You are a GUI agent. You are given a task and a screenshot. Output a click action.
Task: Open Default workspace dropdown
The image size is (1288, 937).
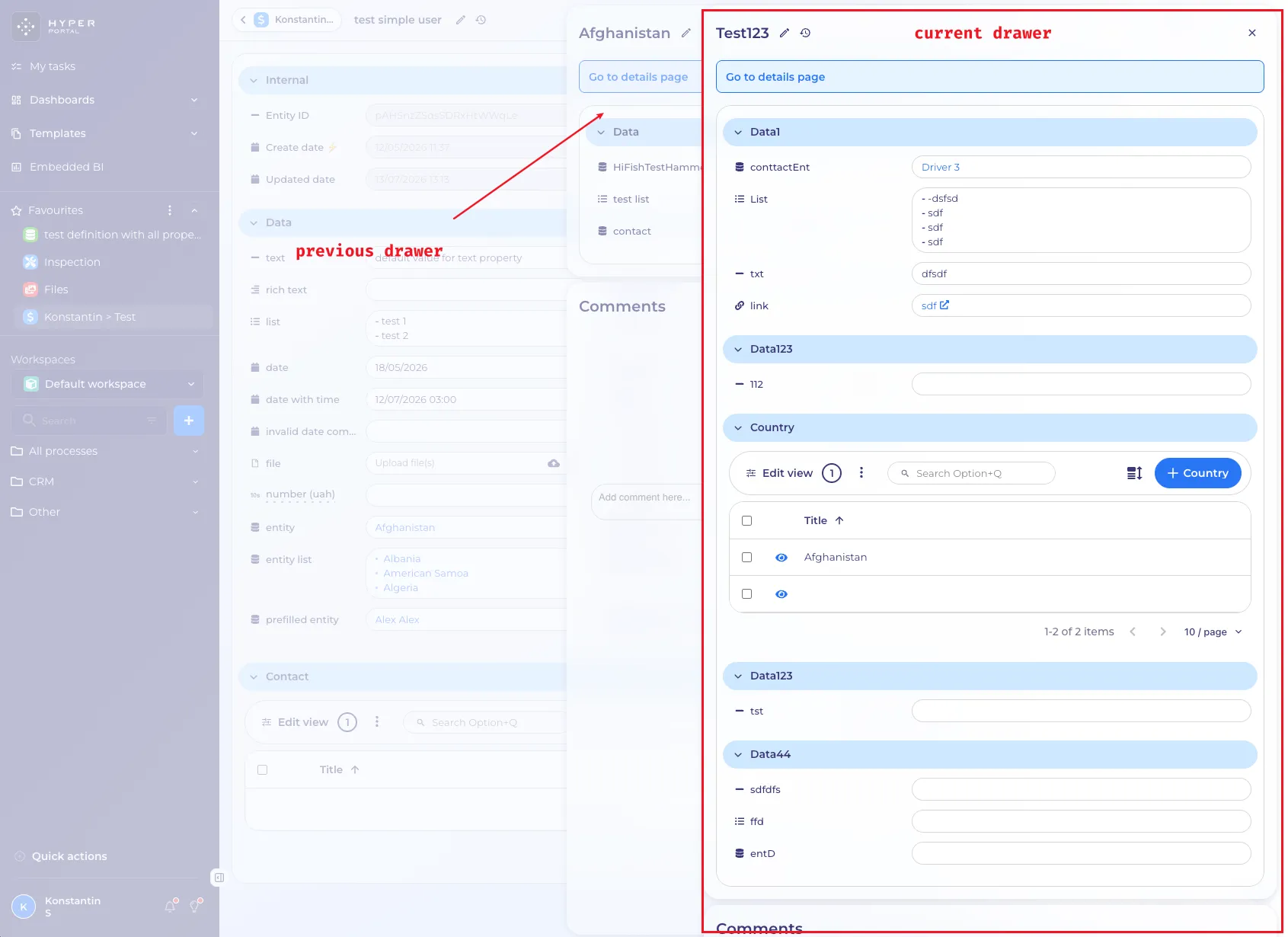click(x=107, y=384)
